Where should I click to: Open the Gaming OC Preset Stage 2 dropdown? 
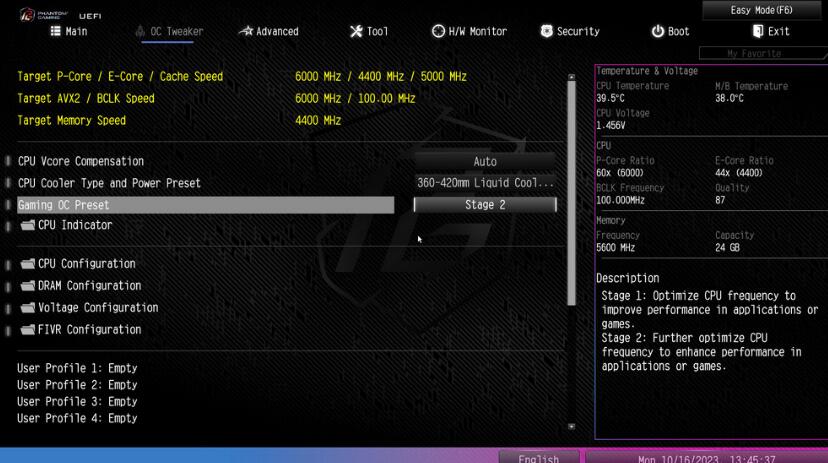(x=485, y=205)
